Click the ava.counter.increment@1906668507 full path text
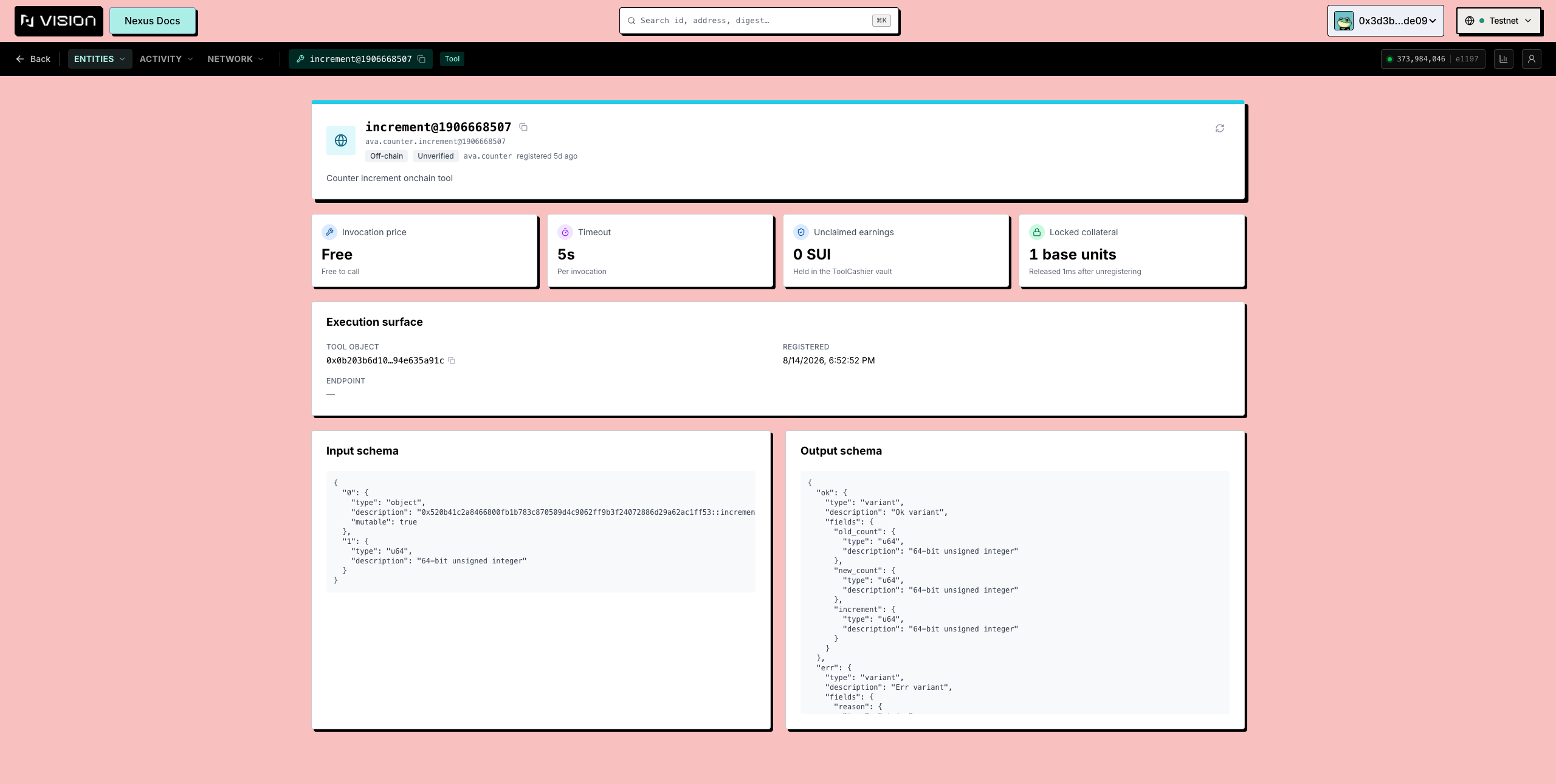Viewport: 1556px width, 784px height. [x=435, y=142]
